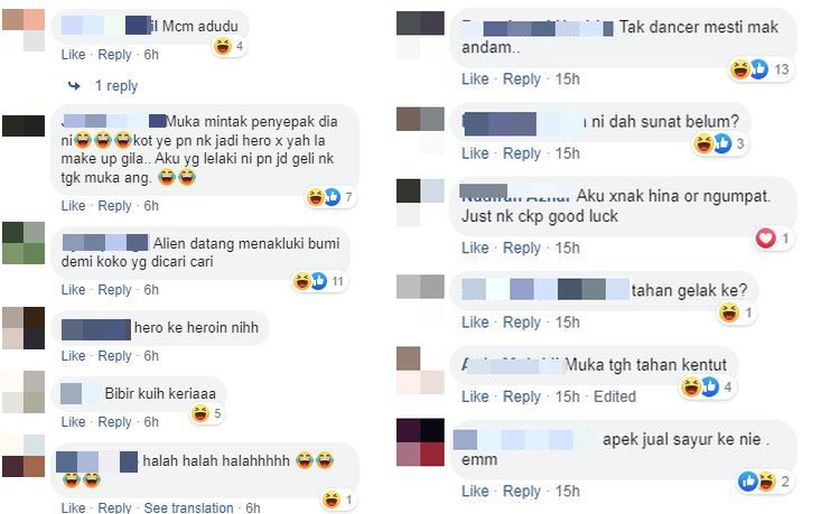
Task: Click the profile picture of the 'Alien datang' commenter
Action: (x=23, y=243)
